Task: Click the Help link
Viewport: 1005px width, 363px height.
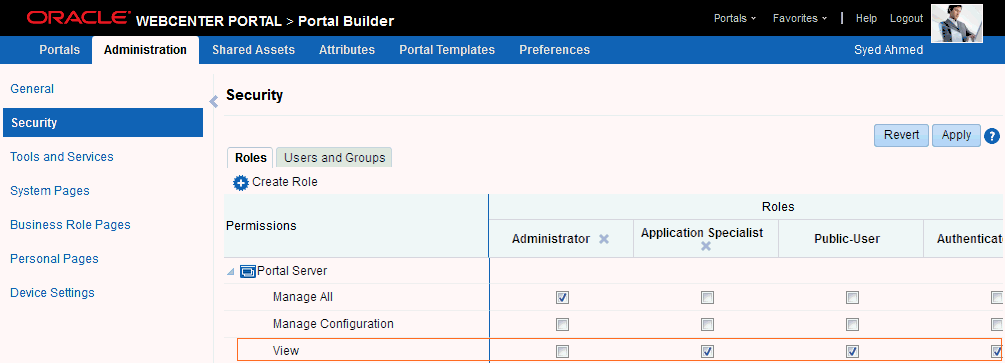Action: (x=866, y=19)
